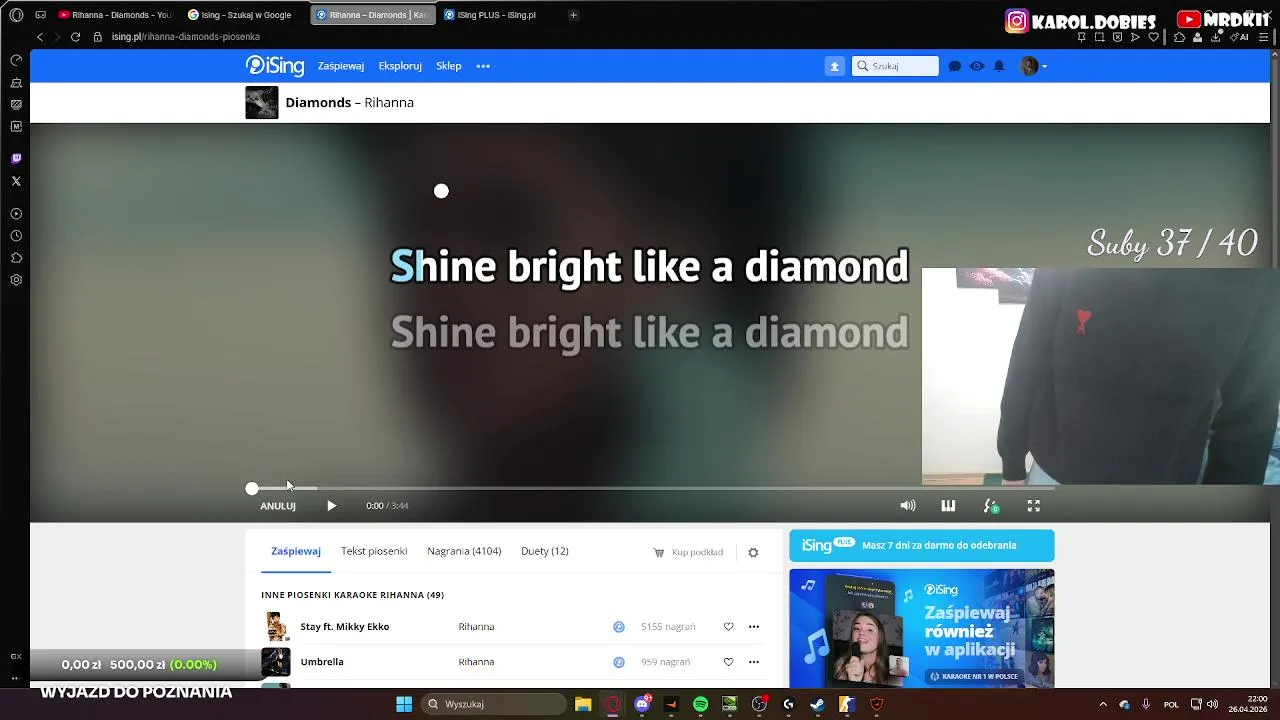The height and width of the screenshot is (720, 1280).
Task: Focus the Szukaj search field on iSing
Action: (896, 66)
